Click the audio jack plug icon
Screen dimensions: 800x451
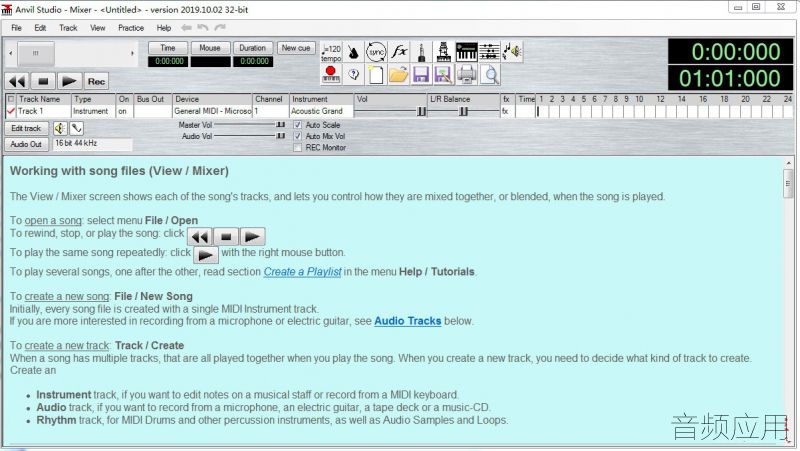click(x=421, y=52)
